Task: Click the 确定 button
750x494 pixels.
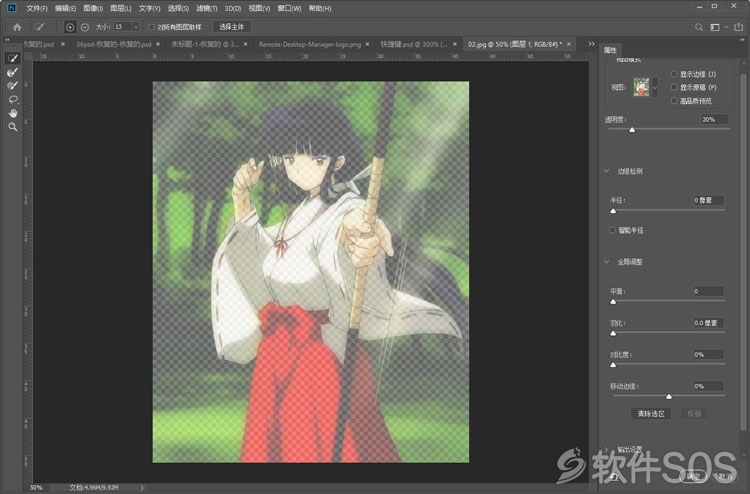Action: [x=693, y=476]
